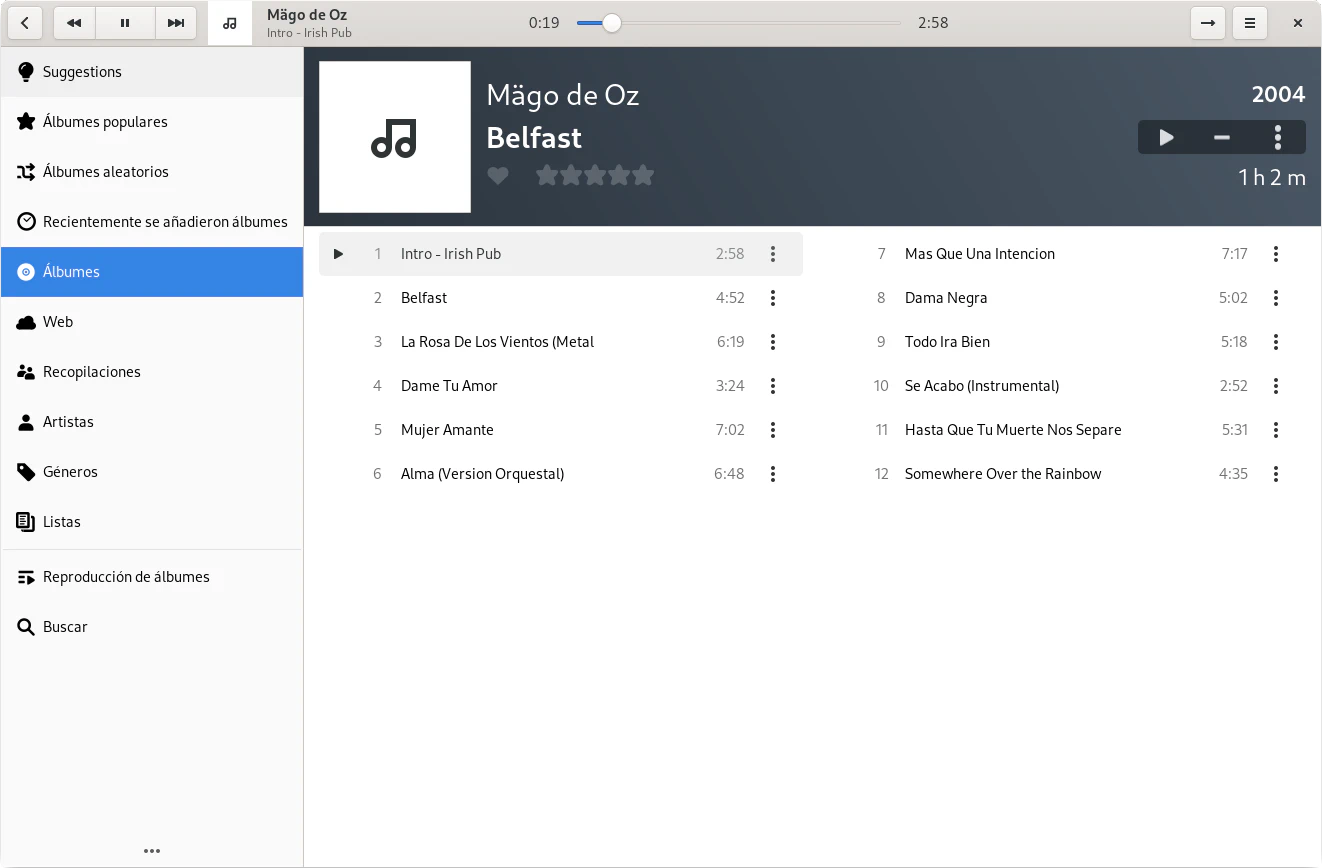Pause the current track playback
This screenshot has height=868, width=1322.
point(125,23)
